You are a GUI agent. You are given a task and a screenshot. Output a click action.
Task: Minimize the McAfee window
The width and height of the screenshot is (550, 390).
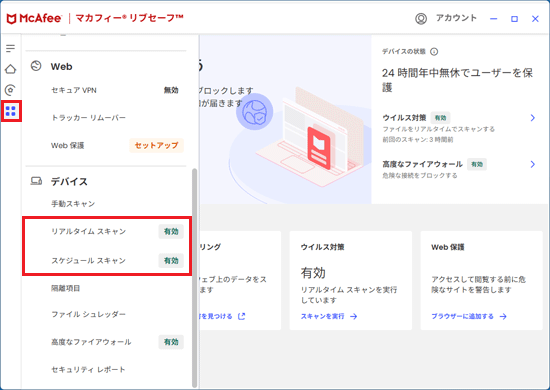494,19
